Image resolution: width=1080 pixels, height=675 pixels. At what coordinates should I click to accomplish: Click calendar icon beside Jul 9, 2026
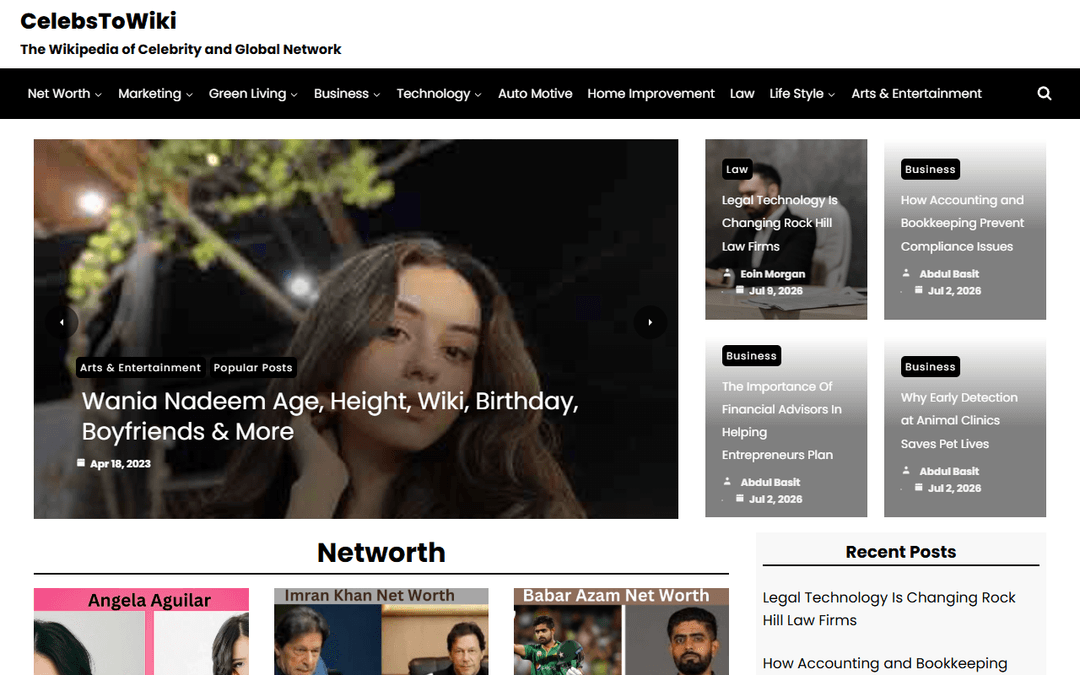[740, 290]
